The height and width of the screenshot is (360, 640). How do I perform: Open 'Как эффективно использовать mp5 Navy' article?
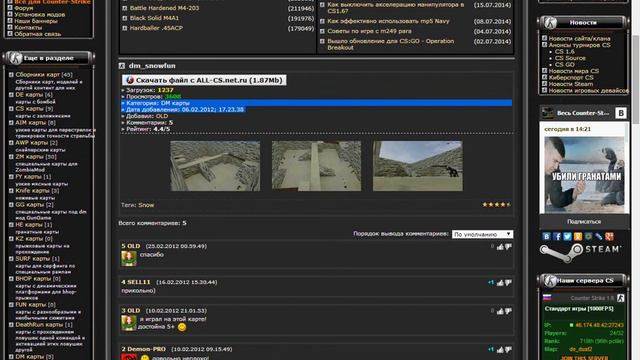click(x=388, y=21)
